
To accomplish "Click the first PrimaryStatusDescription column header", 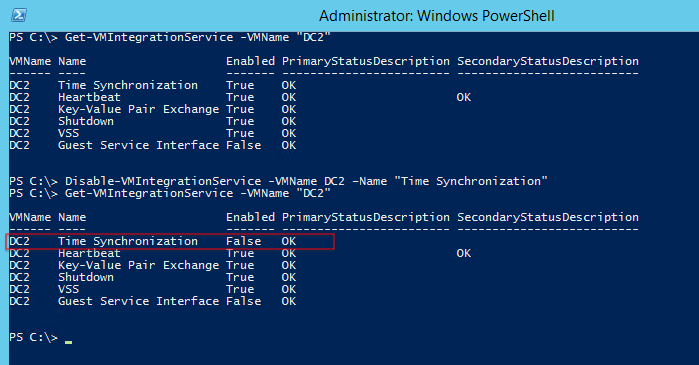I will 366,62.
